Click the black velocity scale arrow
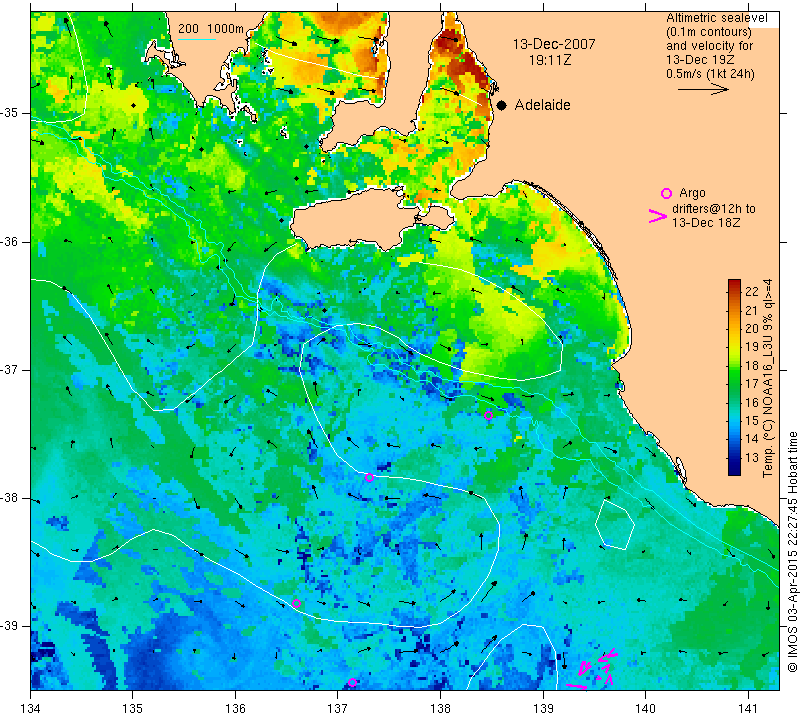The image size is (800, 720). click(x=703, y=89)
